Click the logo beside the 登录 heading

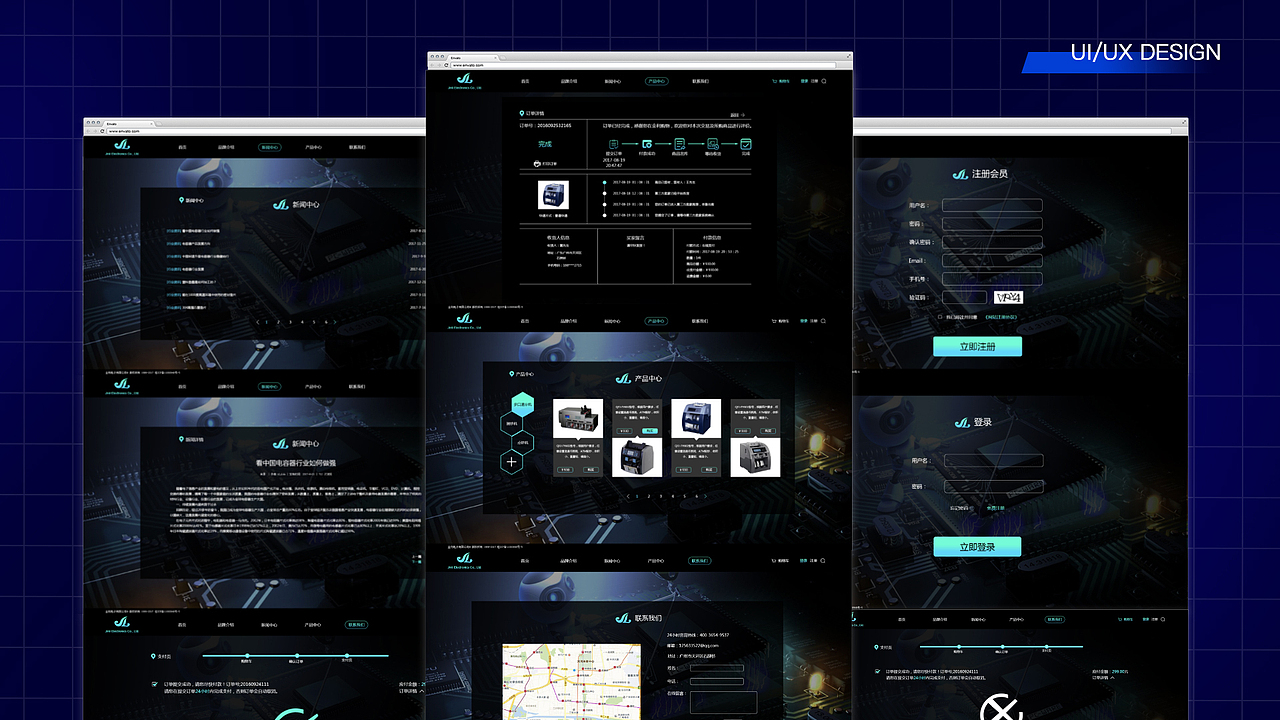click(961, 422)
